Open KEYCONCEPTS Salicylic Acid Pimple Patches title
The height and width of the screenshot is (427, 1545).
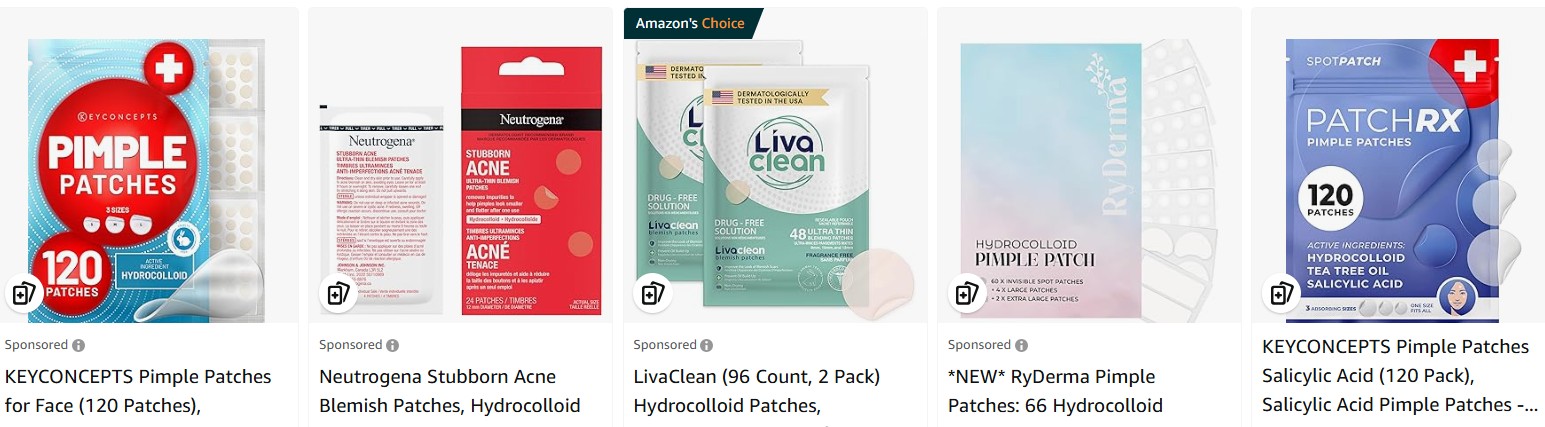click(x=1397, y=375)
